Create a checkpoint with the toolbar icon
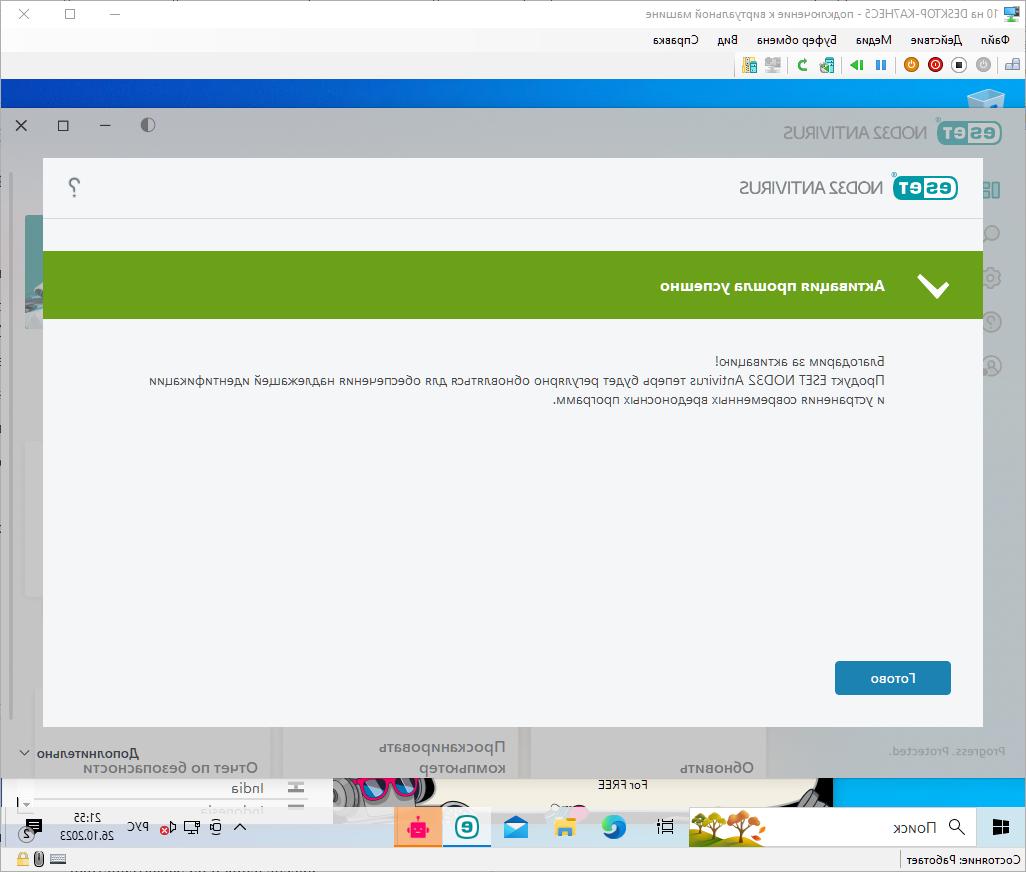Image resolution: width=1026 pixels, height=872 pixels. pyautogui.click(x=827, y=65)
